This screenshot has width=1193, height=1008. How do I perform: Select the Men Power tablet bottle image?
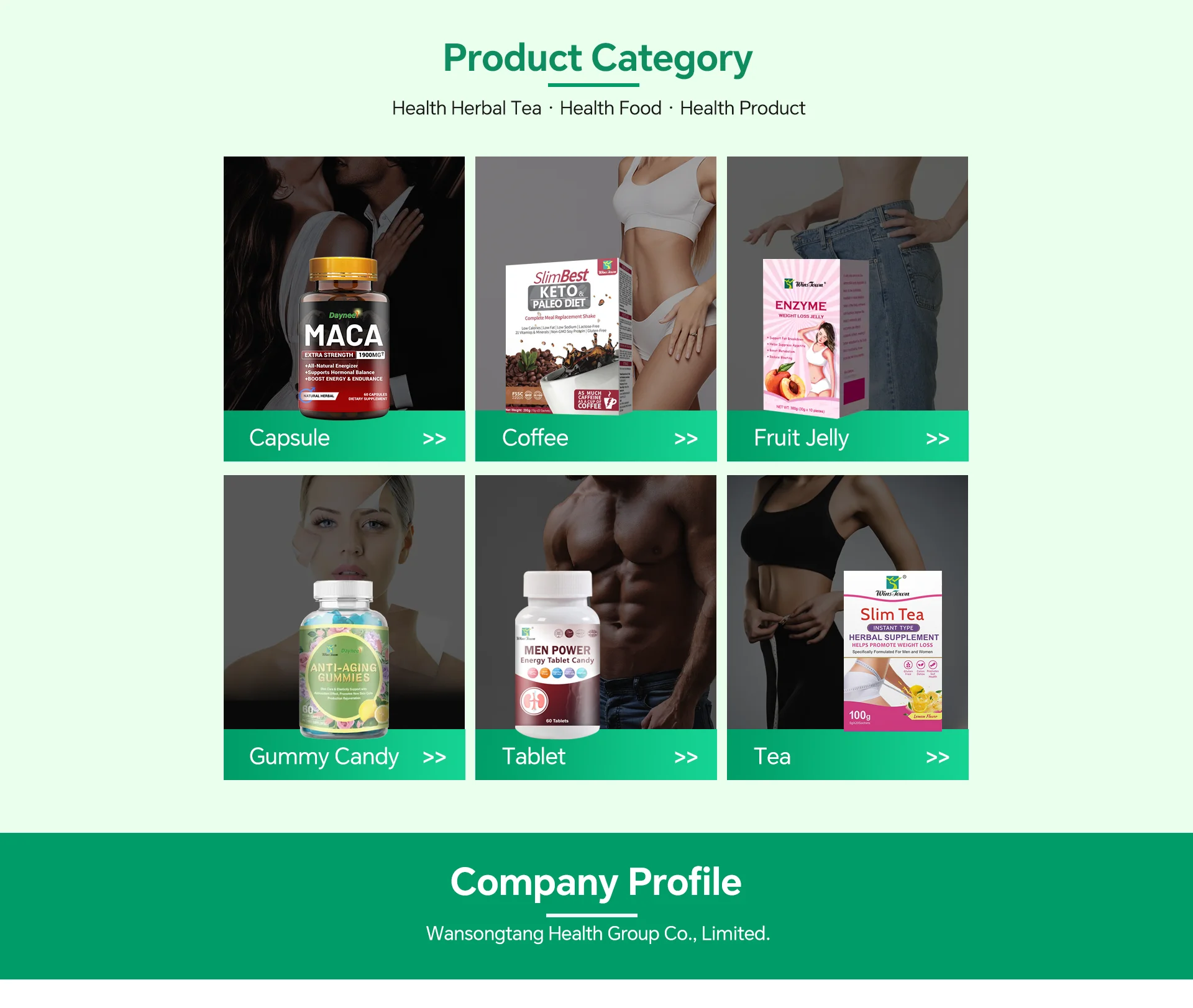(x=557, y=655)
